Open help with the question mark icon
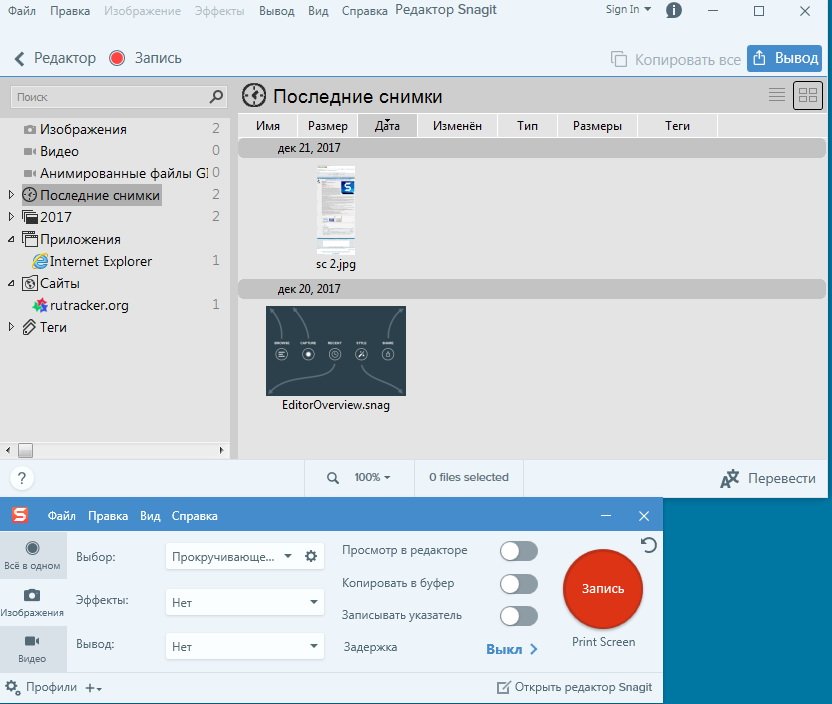 22,478
